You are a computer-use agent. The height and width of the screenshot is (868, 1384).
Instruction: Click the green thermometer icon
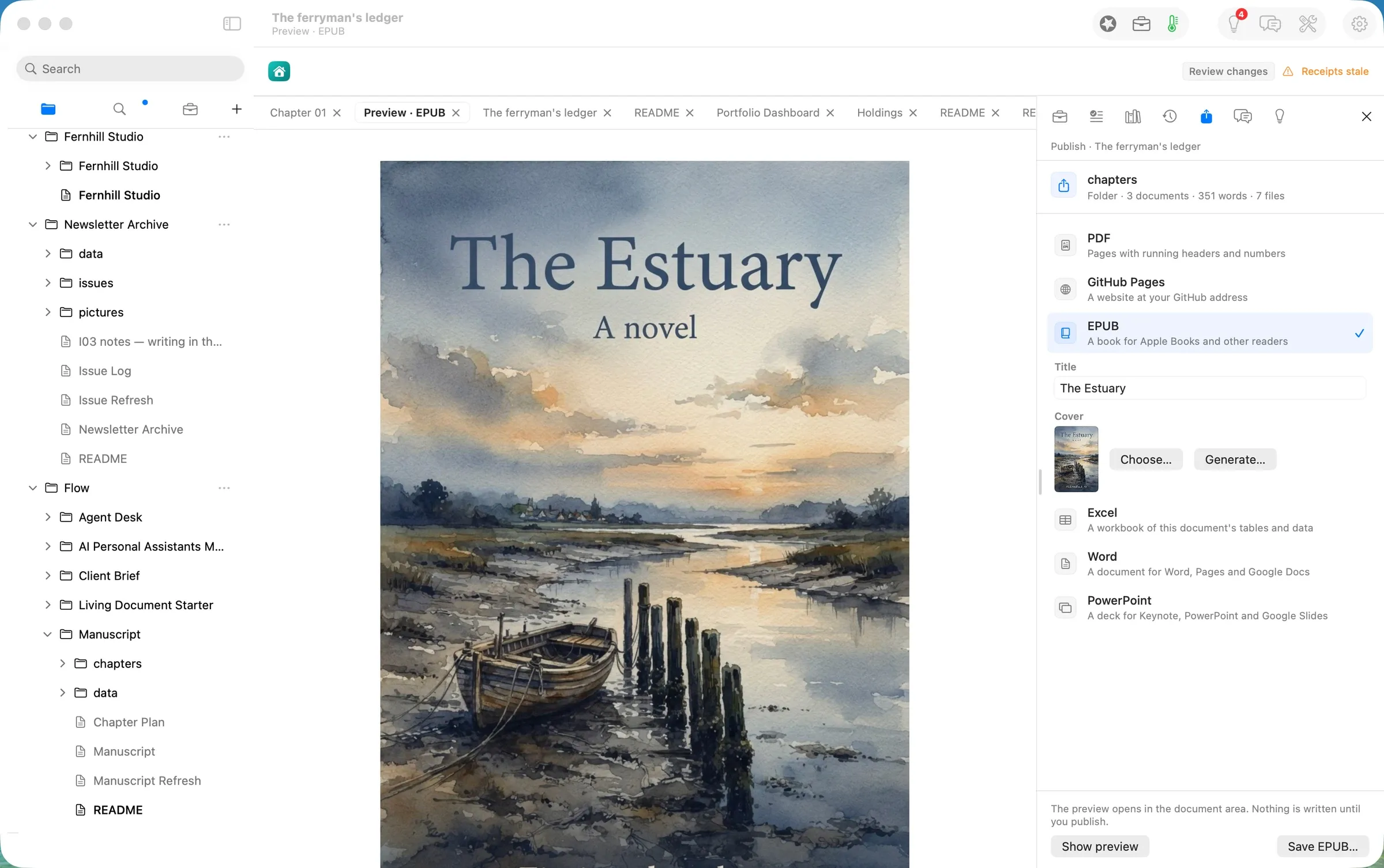pyautogui.click(x=1172, y=24)
